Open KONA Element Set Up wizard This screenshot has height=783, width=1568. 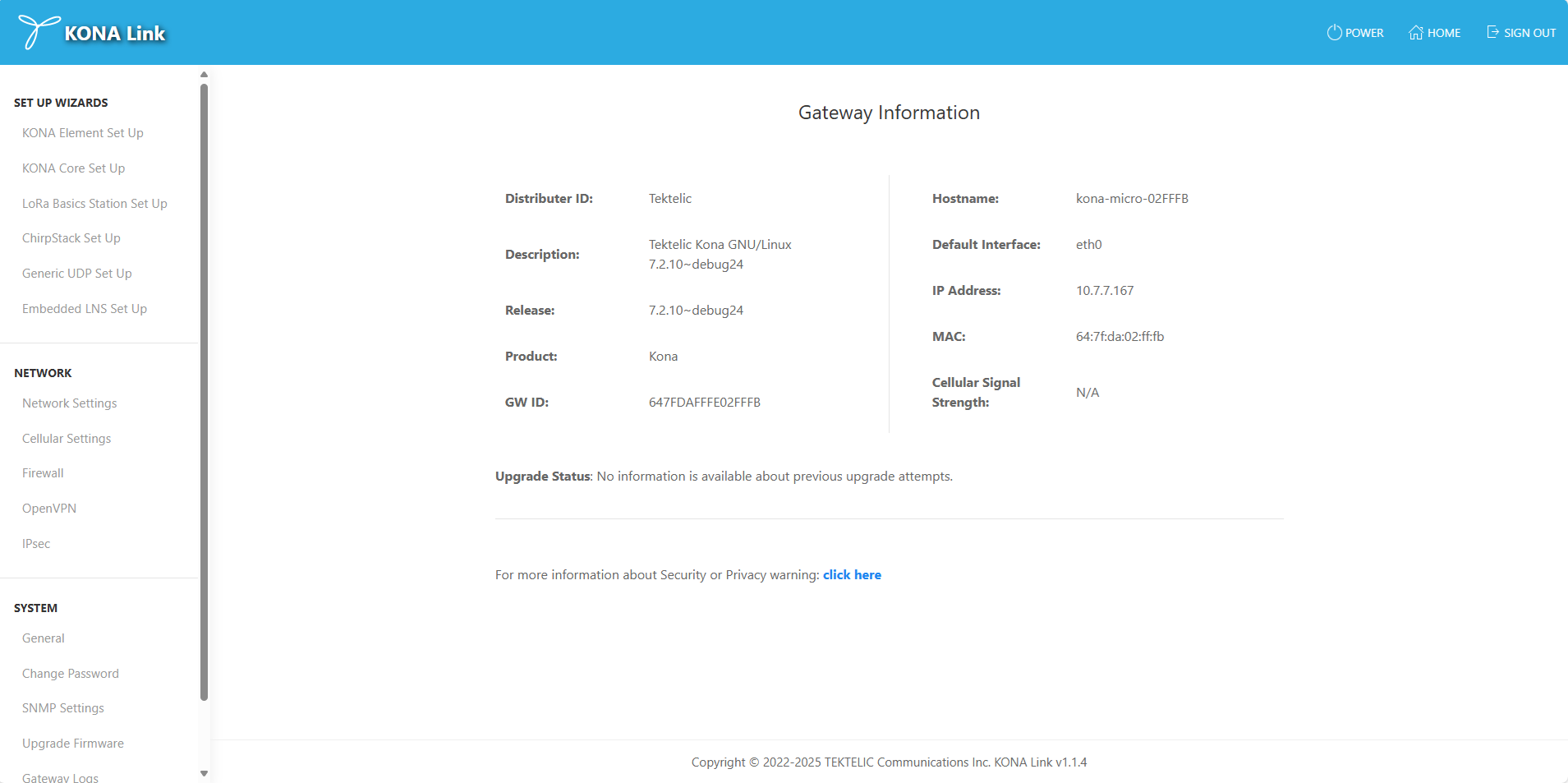click(x=83, y=132)
